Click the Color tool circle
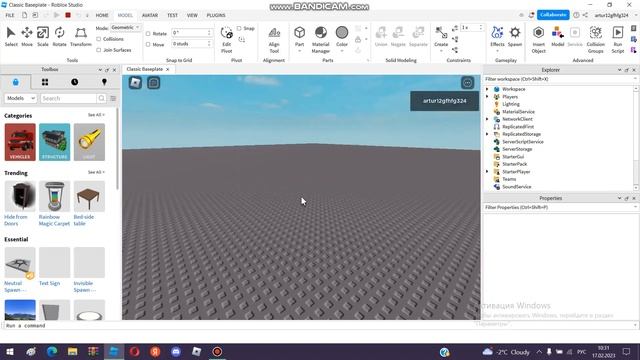 pyautogui.click(x=342, y=32)
